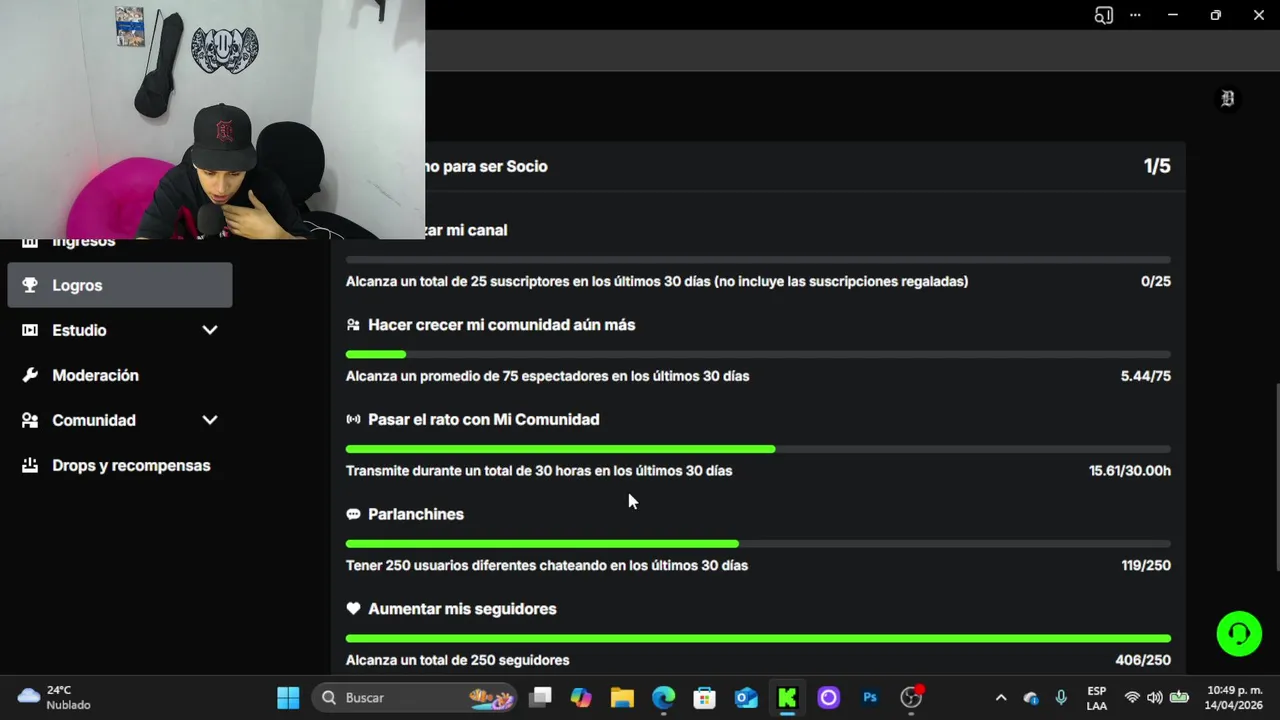Screen dimensions: 1280x720
Task: Click the page vertical scrollbar
Action: 1276,478
